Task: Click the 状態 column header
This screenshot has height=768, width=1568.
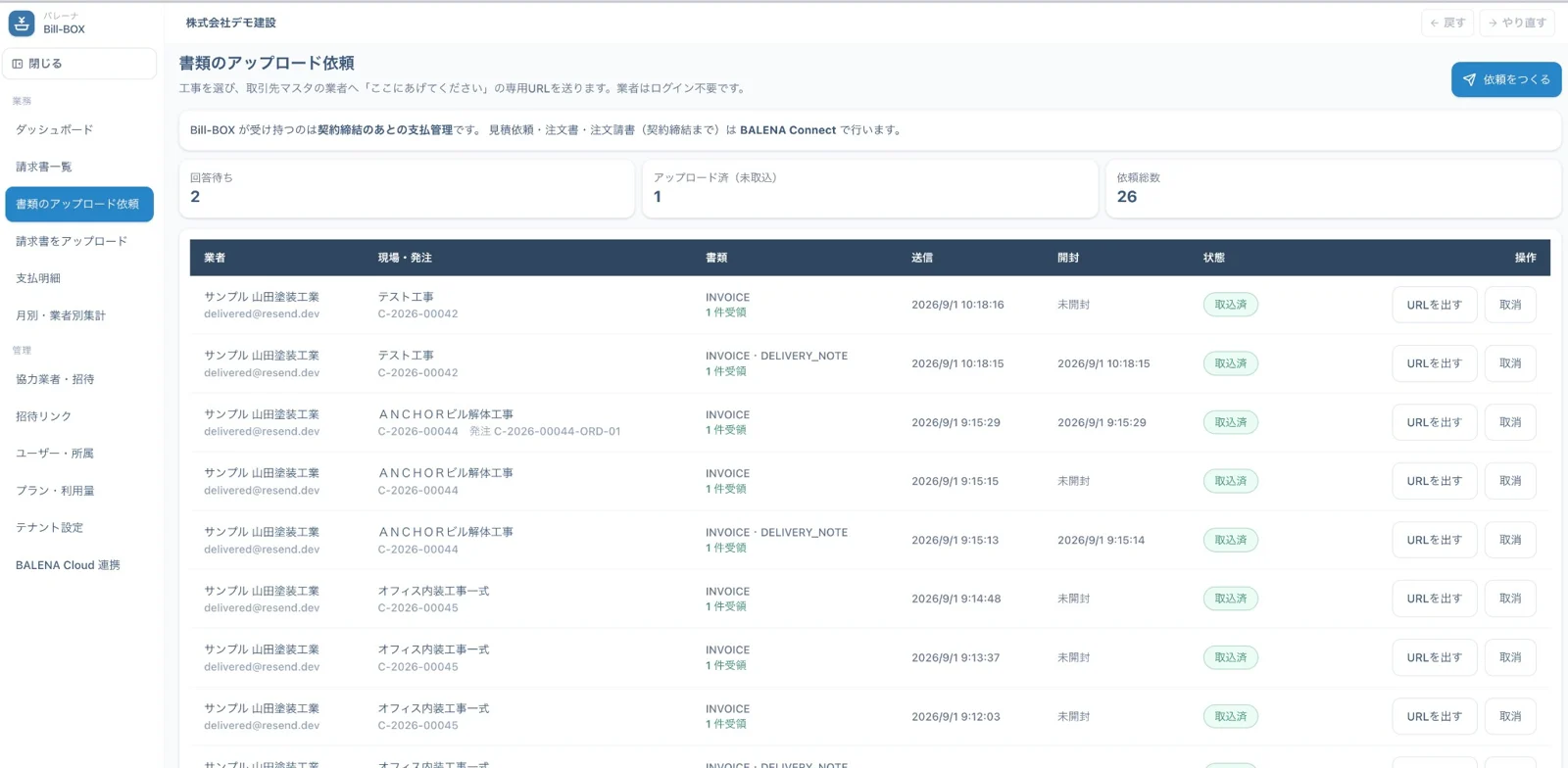Action: [1214, 258]
